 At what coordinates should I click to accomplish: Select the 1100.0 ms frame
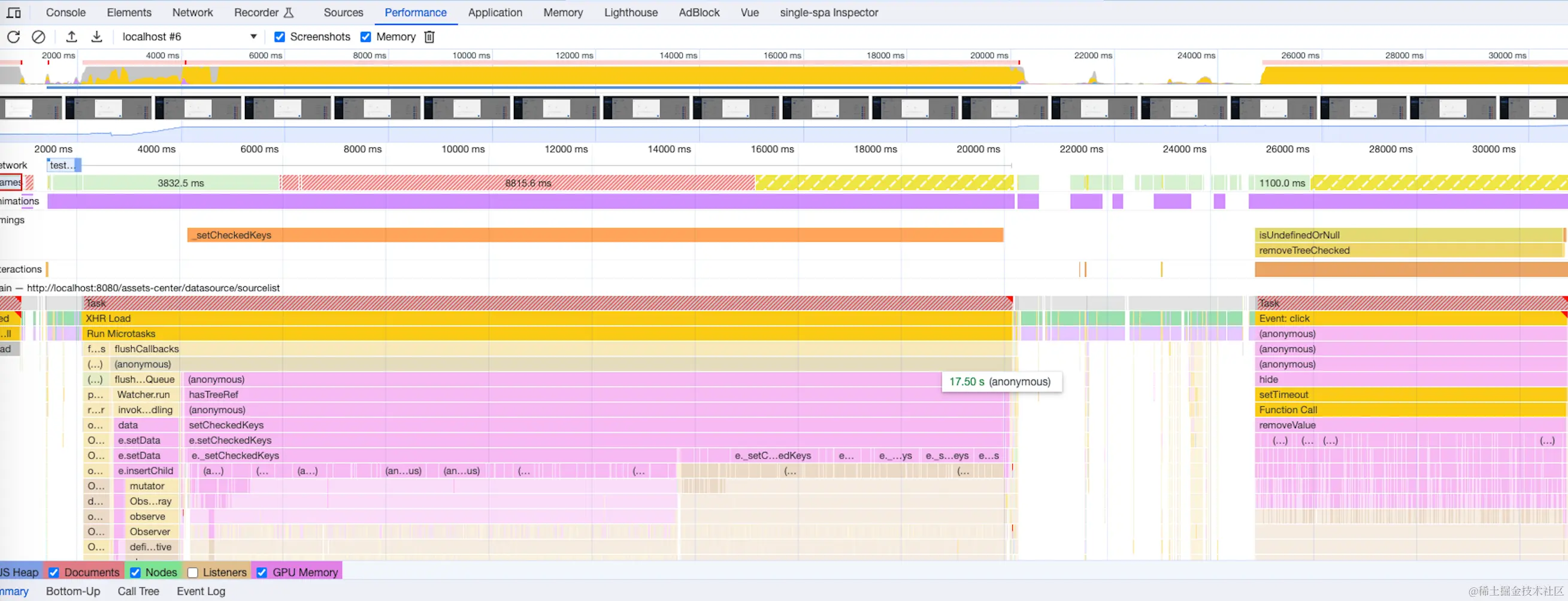click(1281, 183)
